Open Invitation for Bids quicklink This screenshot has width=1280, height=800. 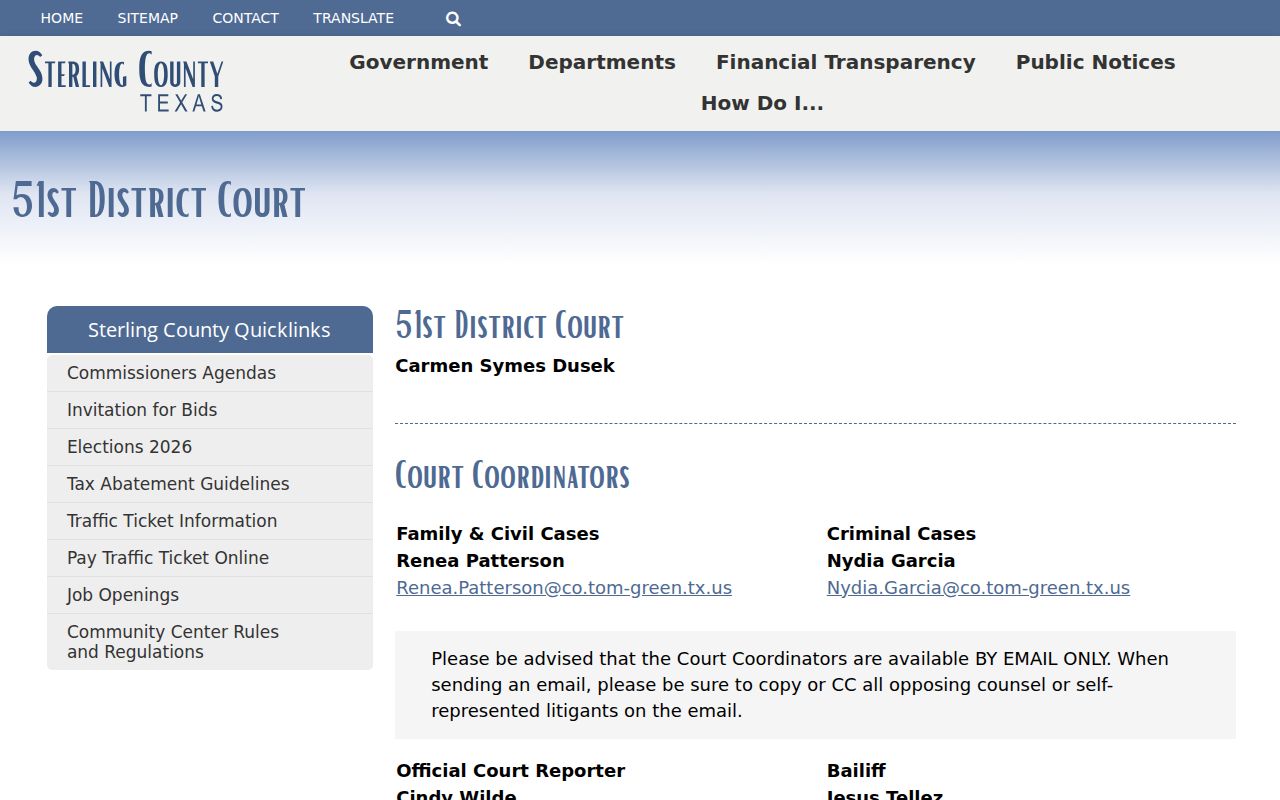(210, 410)
